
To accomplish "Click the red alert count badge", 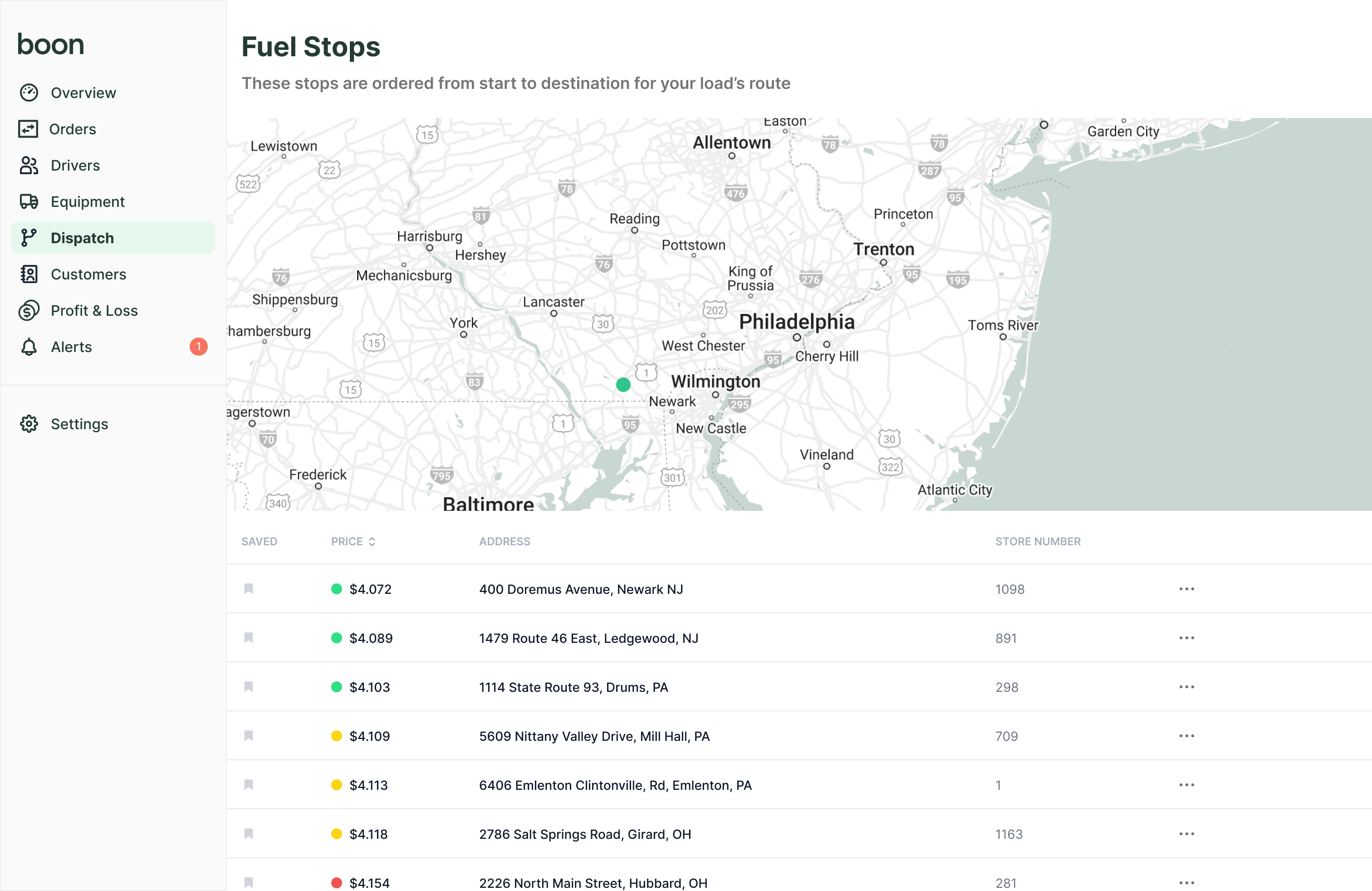I will tap(198, 347).
